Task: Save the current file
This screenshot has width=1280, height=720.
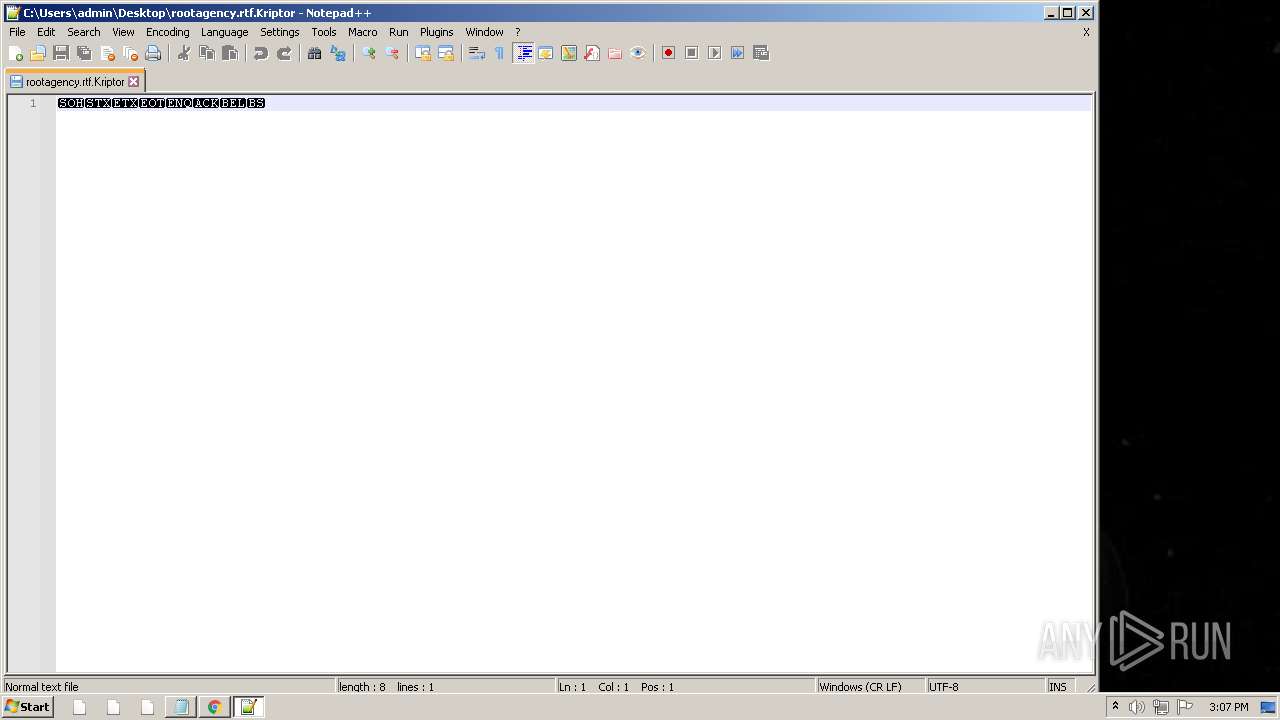Action: coord(61,53)
